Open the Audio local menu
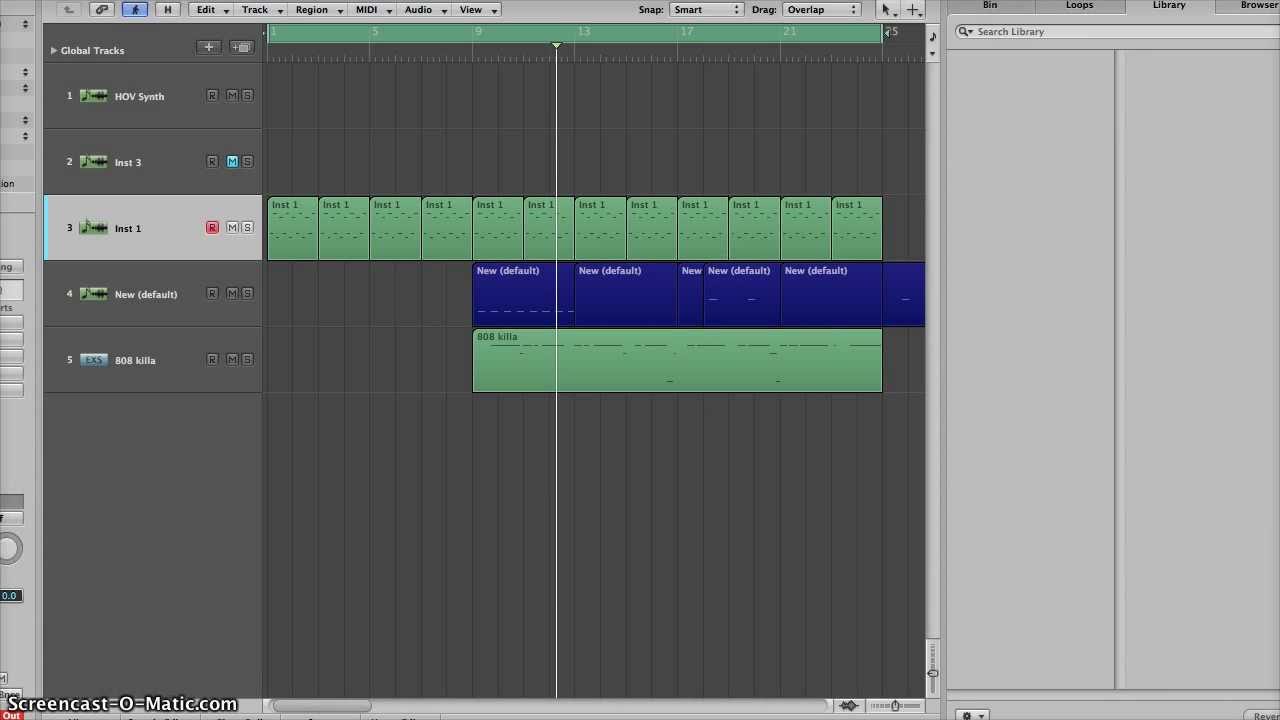The width and height of the screenshot is (1280, 720). coord(425,10)
